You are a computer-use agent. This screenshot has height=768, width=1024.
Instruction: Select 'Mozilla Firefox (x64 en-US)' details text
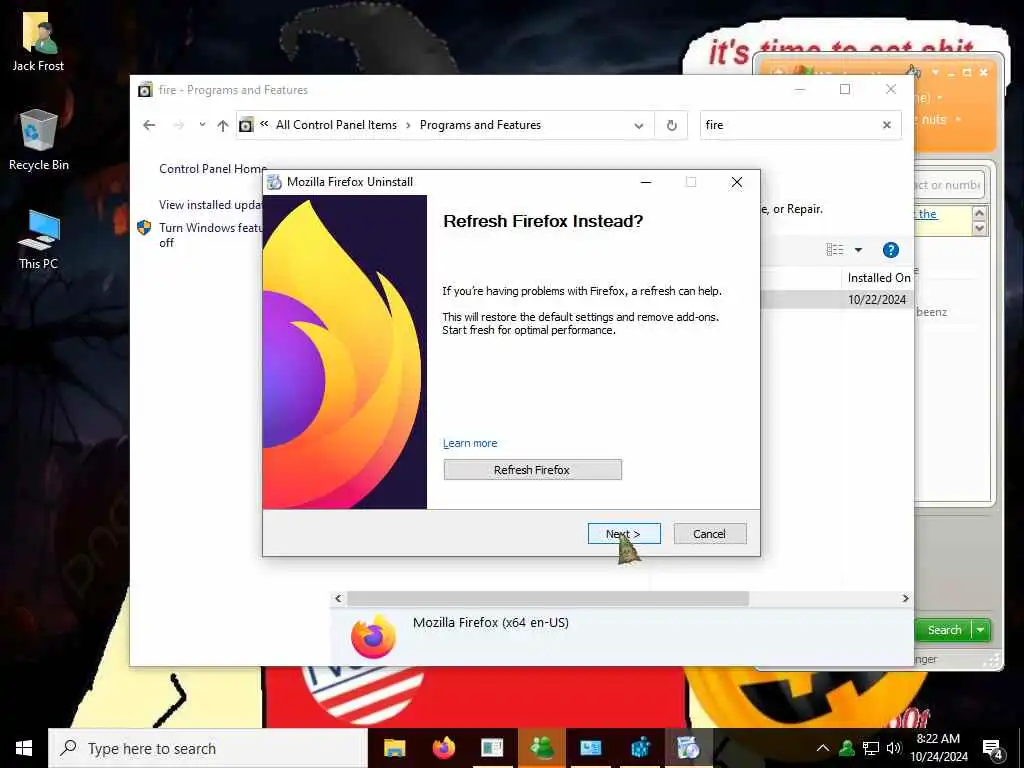[x=490, y=622]
